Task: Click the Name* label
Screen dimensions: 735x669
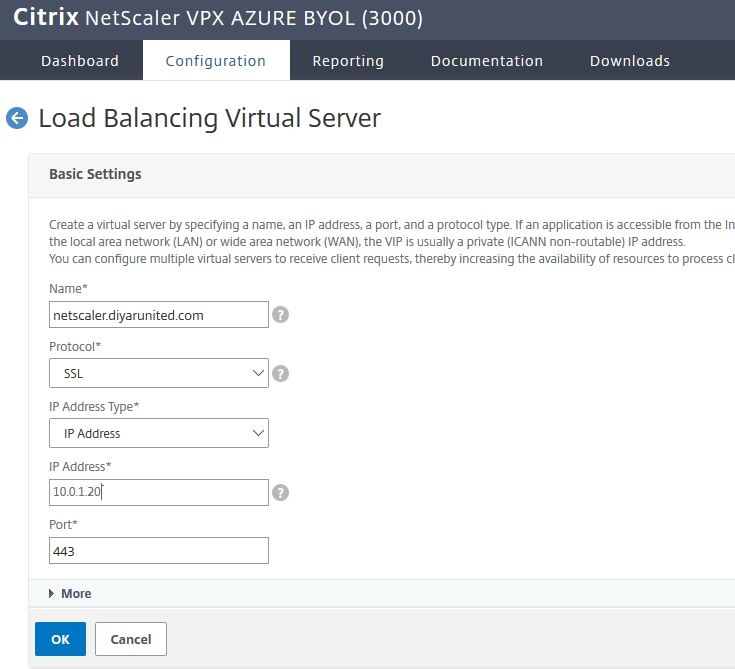Action: (x=68, y=288)
